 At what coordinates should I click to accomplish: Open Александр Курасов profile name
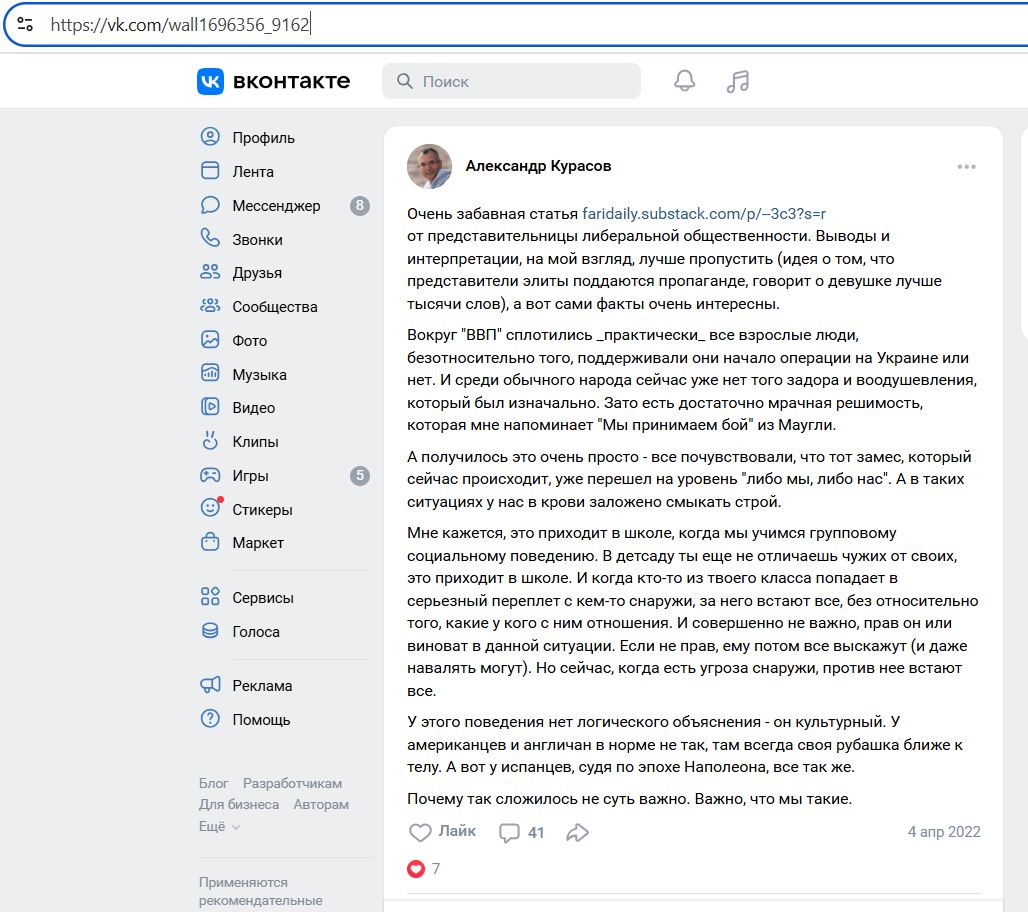538,166
